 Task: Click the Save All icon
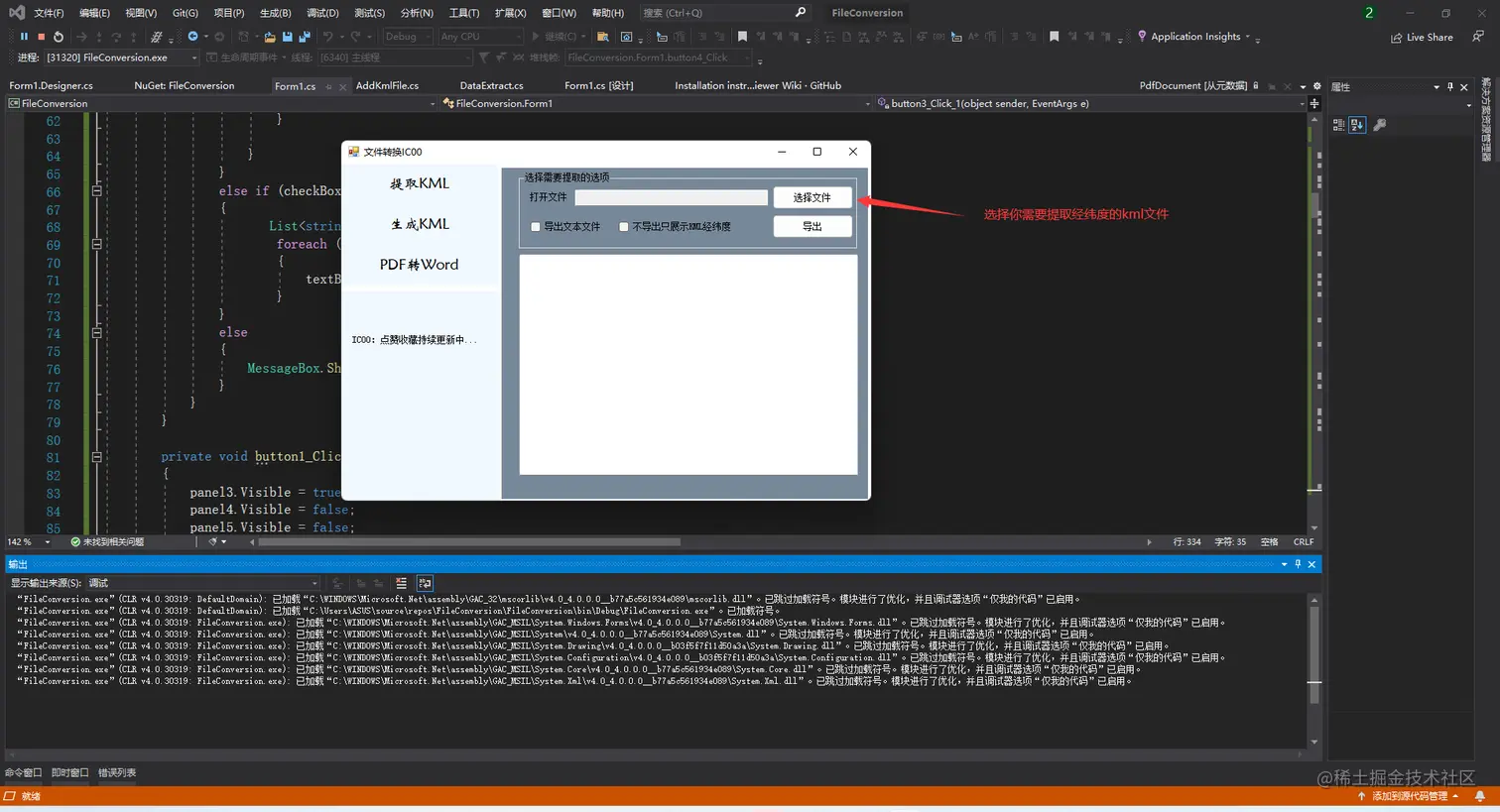[305, 37]
